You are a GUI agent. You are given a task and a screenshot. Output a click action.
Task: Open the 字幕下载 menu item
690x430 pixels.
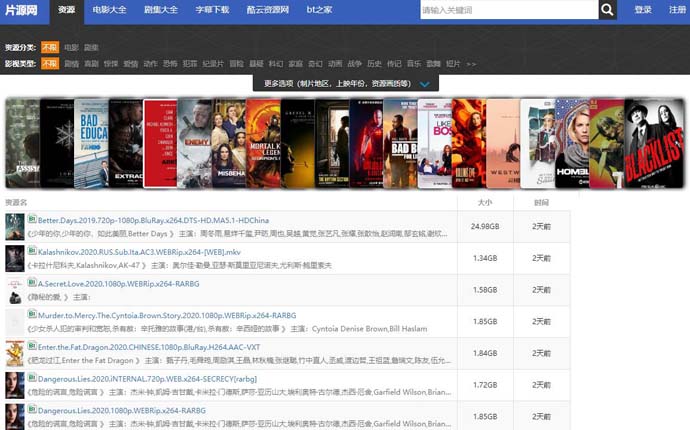pyautogui.click(x=213, y=10)
